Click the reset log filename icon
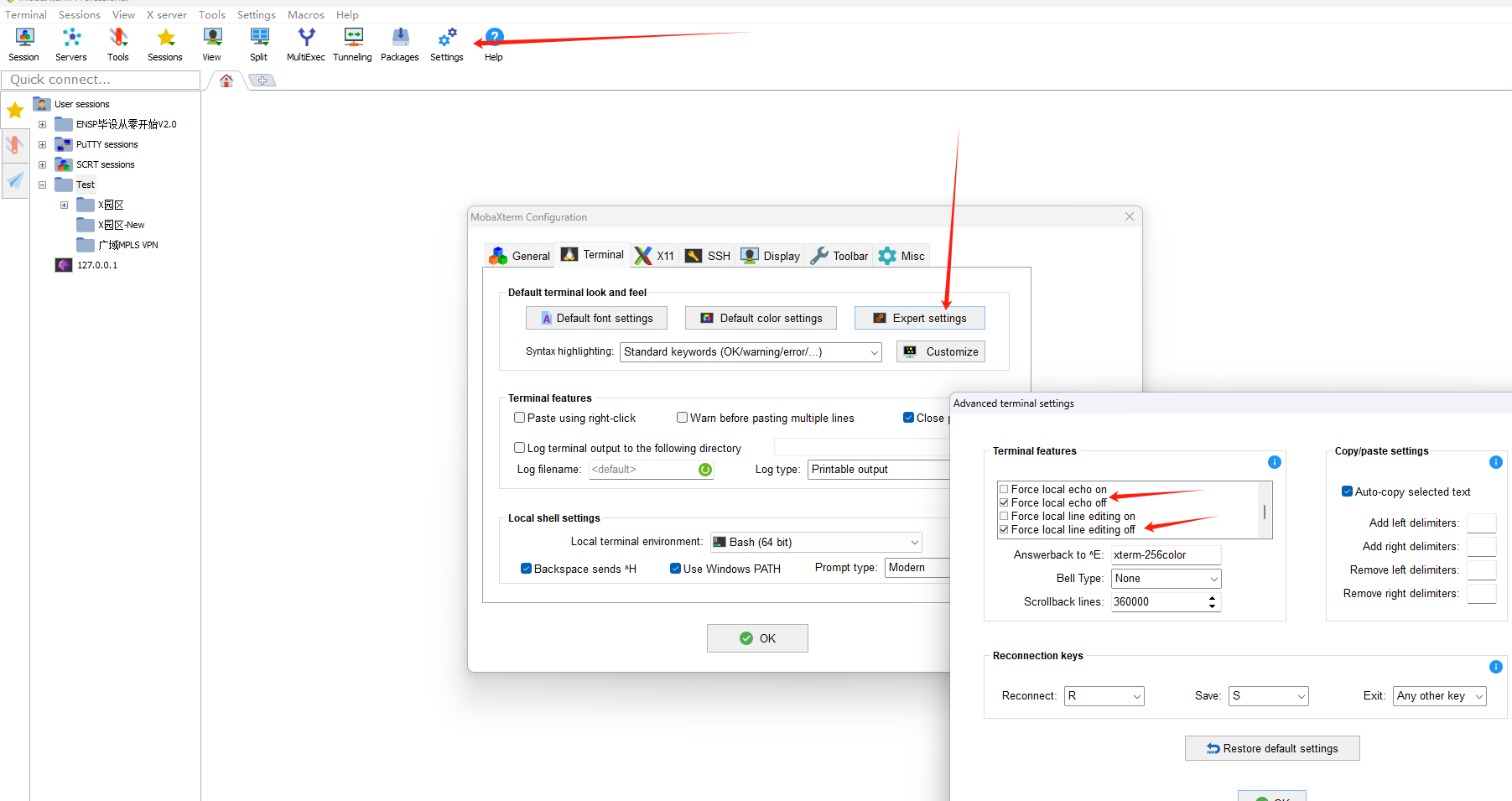The width and height of the screenshot is (1512, 801). (705, 470)
